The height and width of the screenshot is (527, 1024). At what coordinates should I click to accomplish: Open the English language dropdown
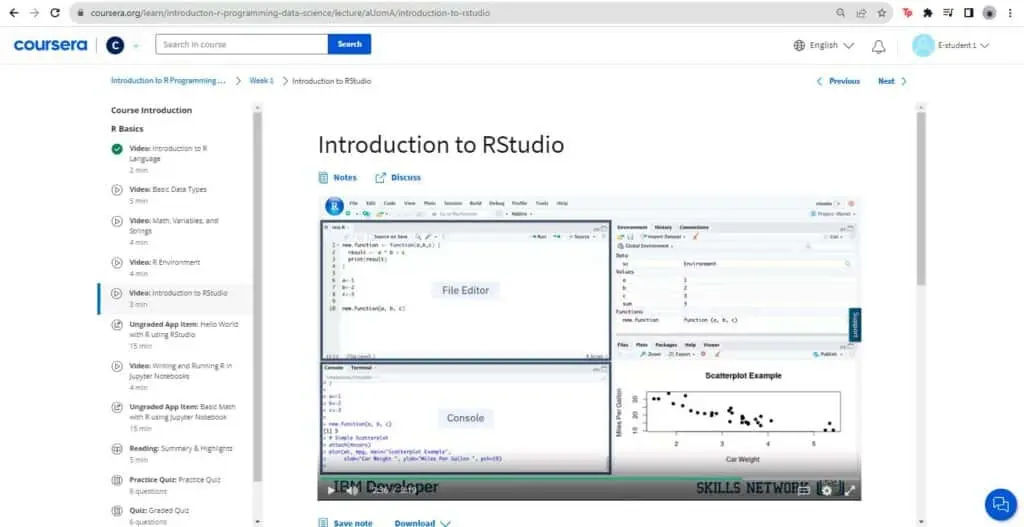coord(824,45)
